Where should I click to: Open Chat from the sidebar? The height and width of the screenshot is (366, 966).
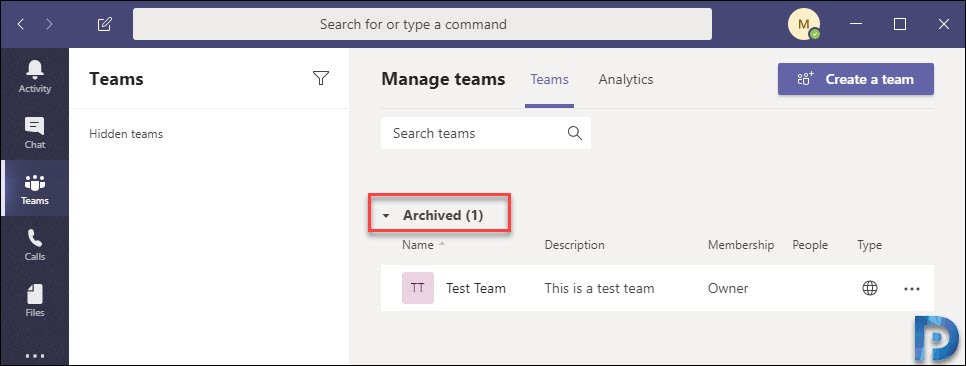[x=34, y=132]
